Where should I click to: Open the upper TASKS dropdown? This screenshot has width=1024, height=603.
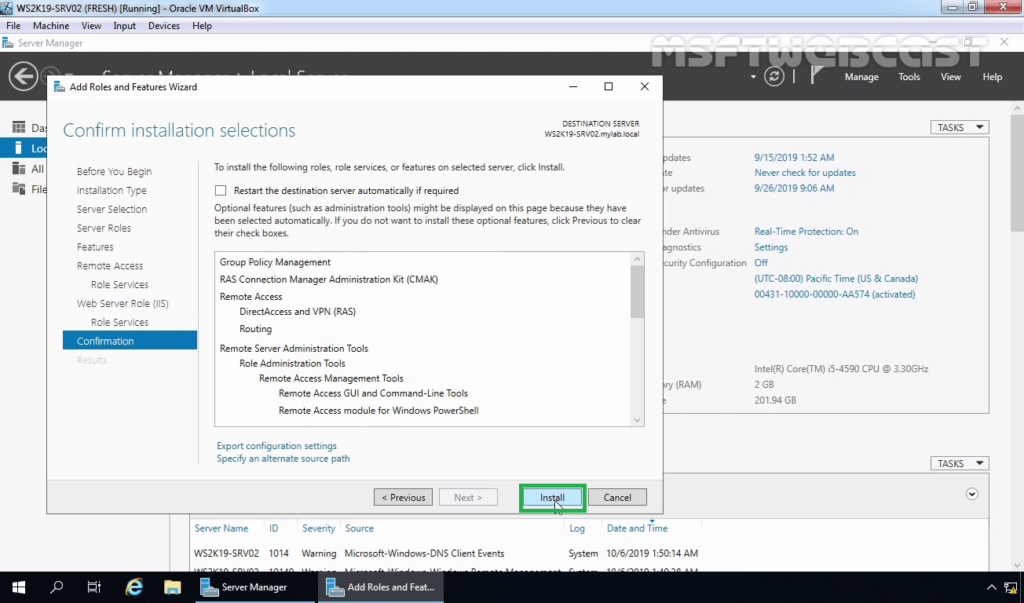point(959,127)
